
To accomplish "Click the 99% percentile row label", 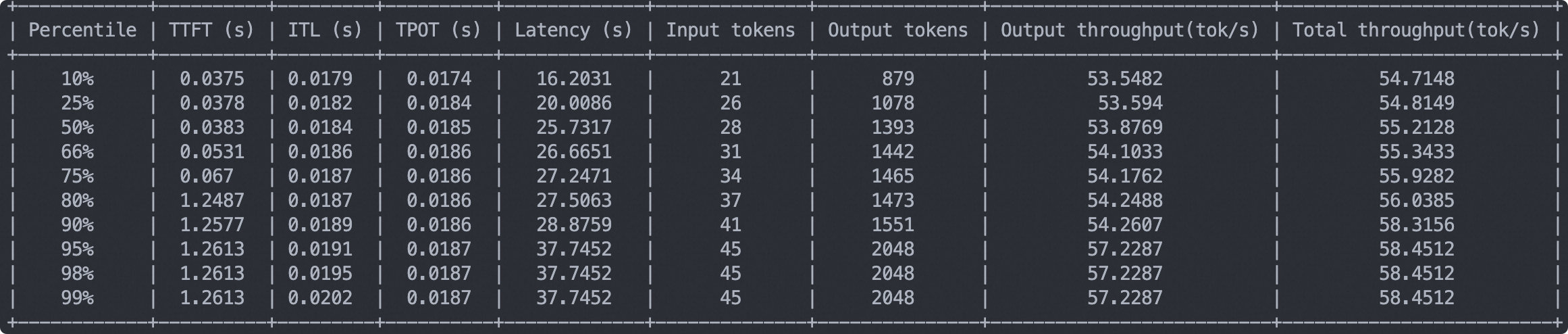I will pos(77,298).
